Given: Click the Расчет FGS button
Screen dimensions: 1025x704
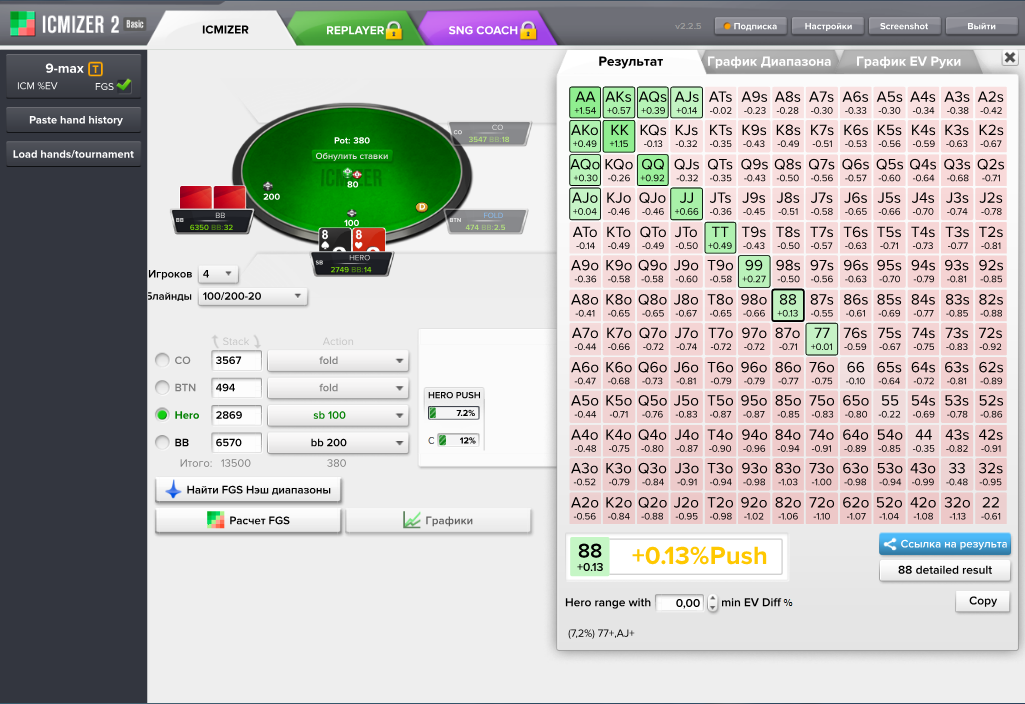Looking at the screenshot, I should (x=248, y=520).
